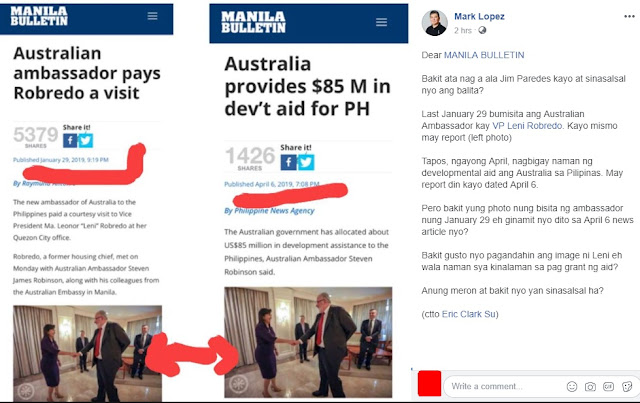Open By Philippine News Agency author link

click(x=269, y=211)
